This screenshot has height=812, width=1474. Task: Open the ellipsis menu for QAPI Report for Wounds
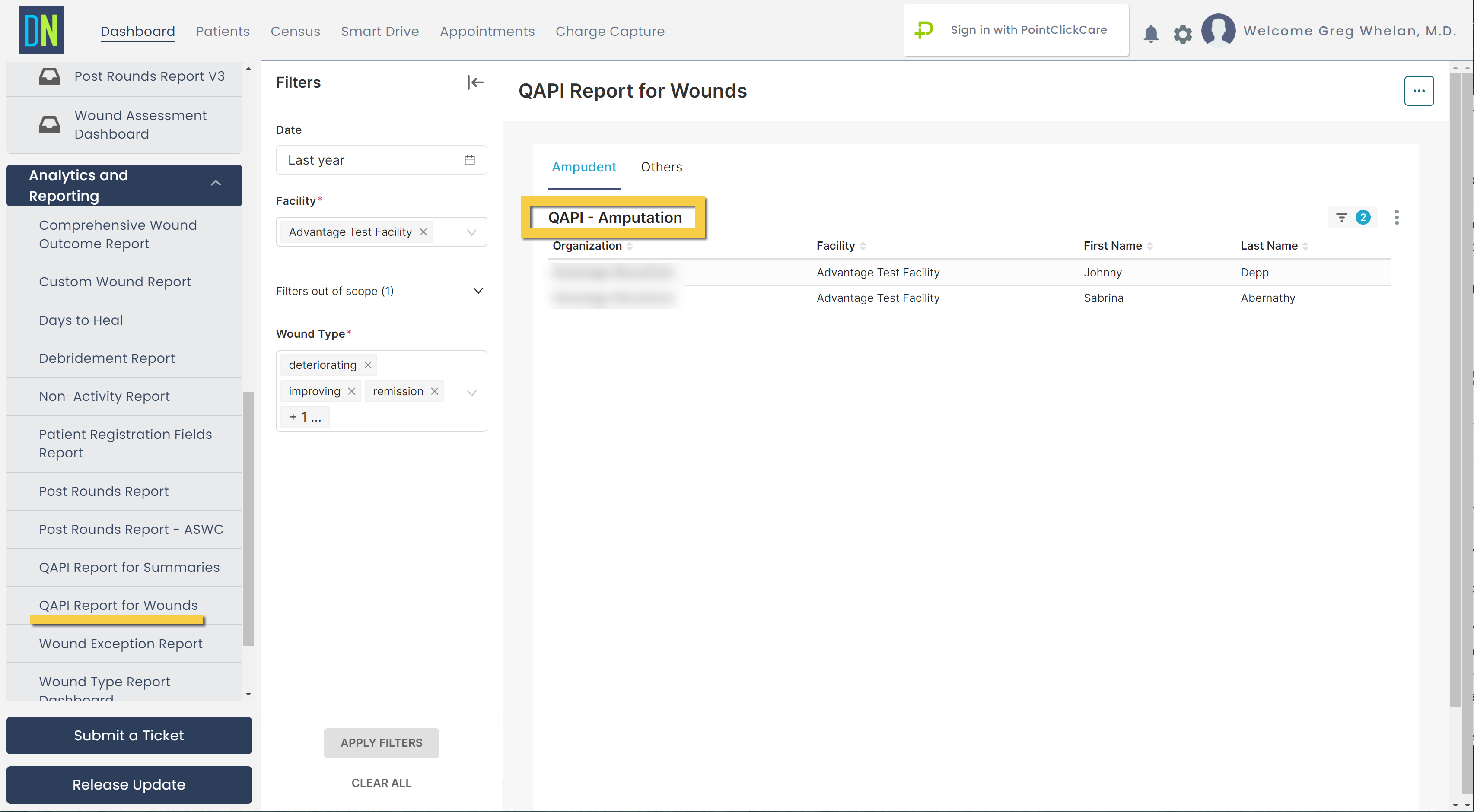pos(1419,90)
